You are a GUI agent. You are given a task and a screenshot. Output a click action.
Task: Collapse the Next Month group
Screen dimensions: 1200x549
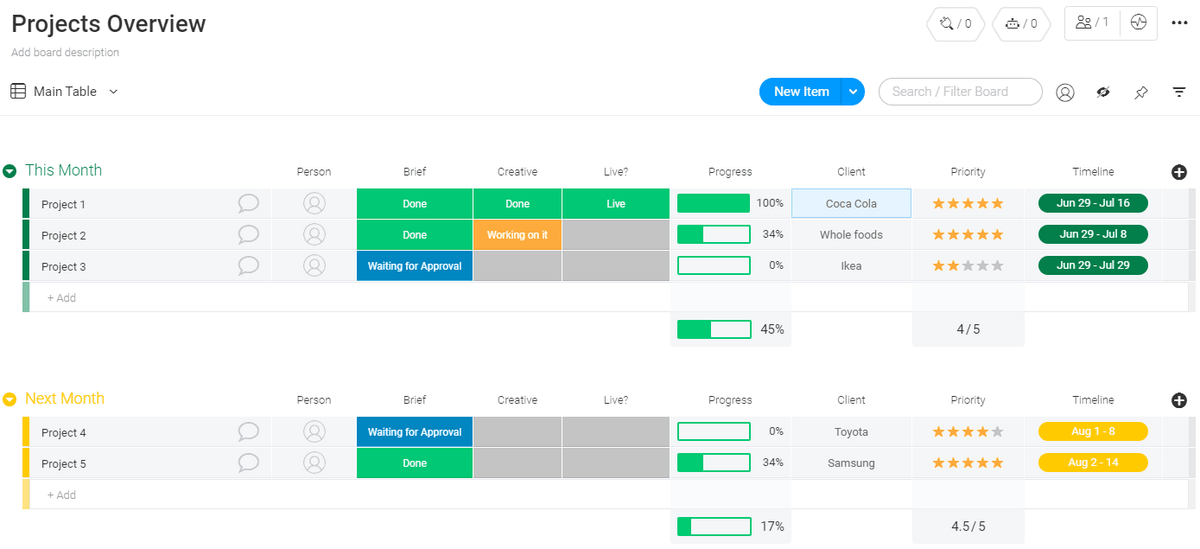pyautogui.click(x=10, y=399)
